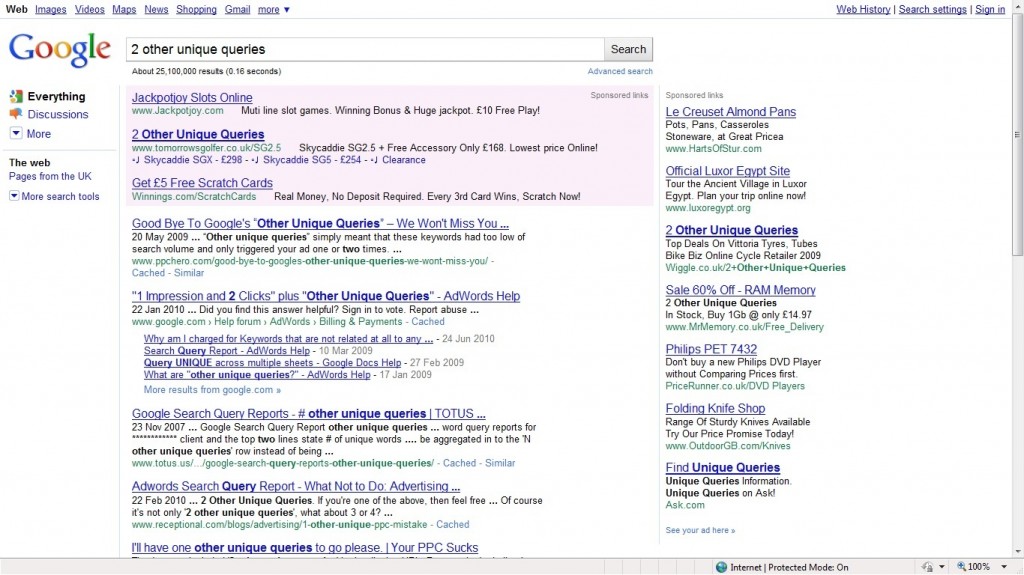Click the Google logo
Viewport: 1024px width, 575px height.
(59, 50)
